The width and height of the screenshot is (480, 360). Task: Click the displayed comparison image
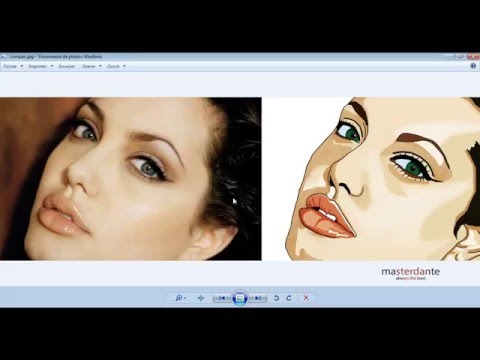(x=240, y=179)
